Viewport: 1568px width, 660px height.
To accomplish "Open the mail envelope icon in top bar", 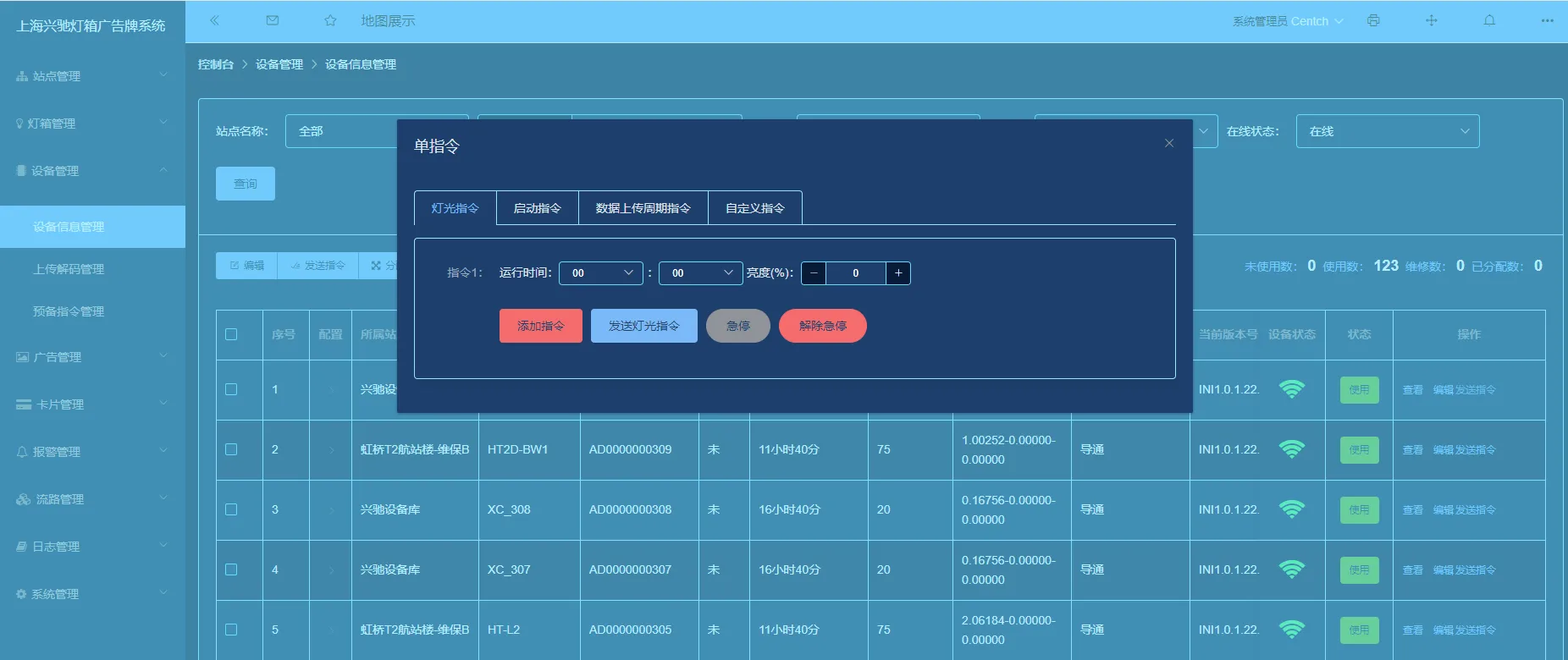I will 273,20.
